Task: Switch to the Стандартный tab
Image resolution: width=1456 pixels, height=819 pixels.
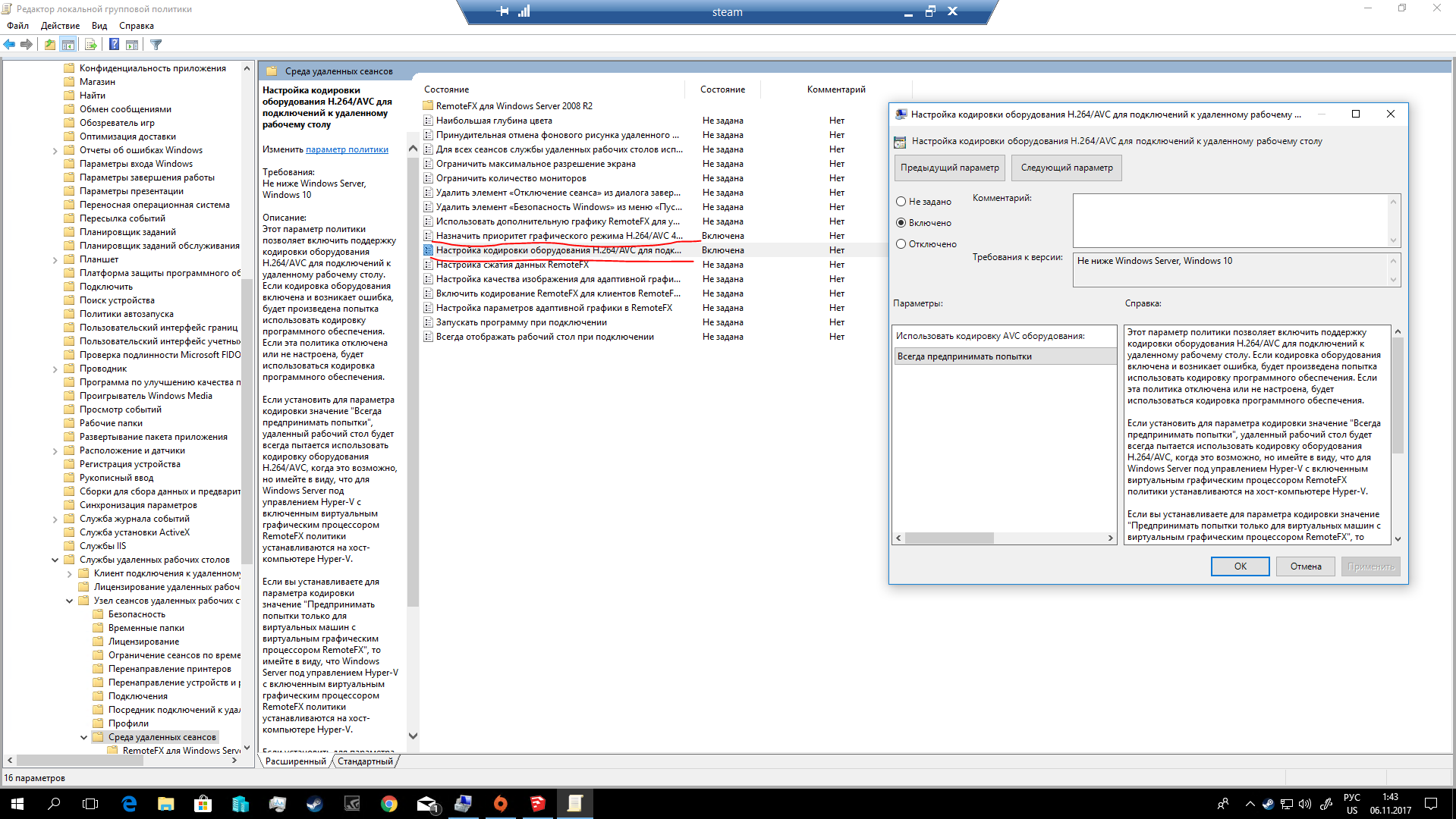Action: (x=366, y=761)
